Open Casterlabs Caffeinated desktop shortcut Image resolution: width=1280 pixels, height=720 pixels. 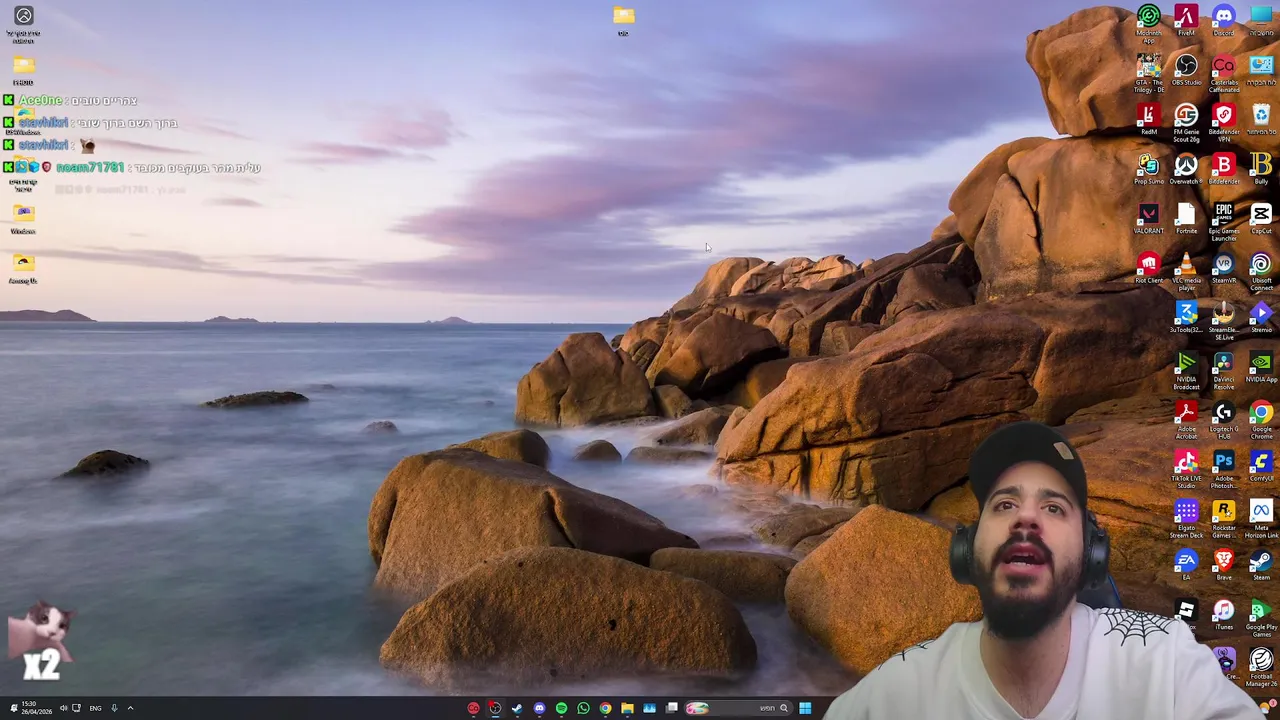(1224, 74)
